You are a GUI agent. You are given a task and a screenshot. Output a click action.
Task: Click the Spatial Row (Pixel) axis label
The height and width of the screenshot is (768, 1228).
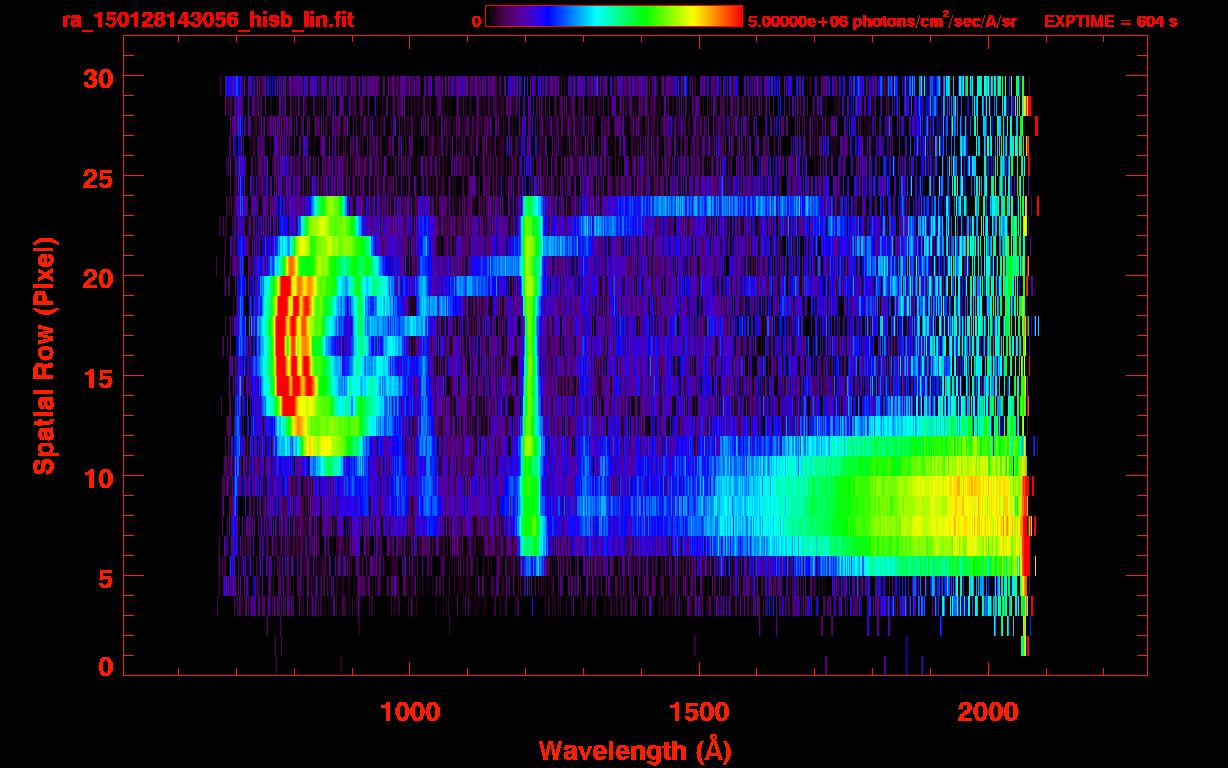[45, 356]
